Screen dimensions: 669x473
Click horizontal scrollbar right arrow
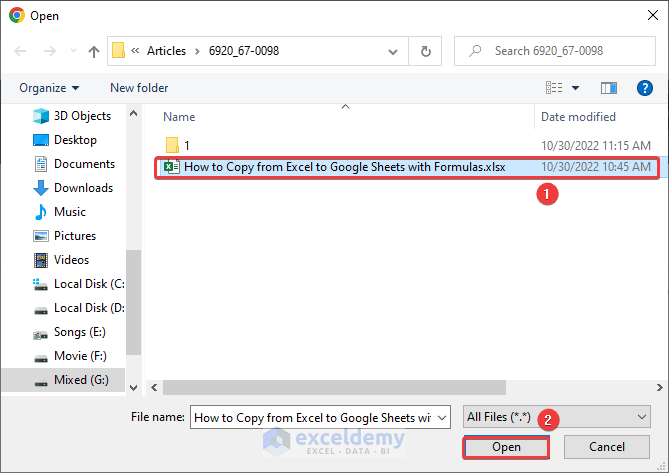coord(660,388)
